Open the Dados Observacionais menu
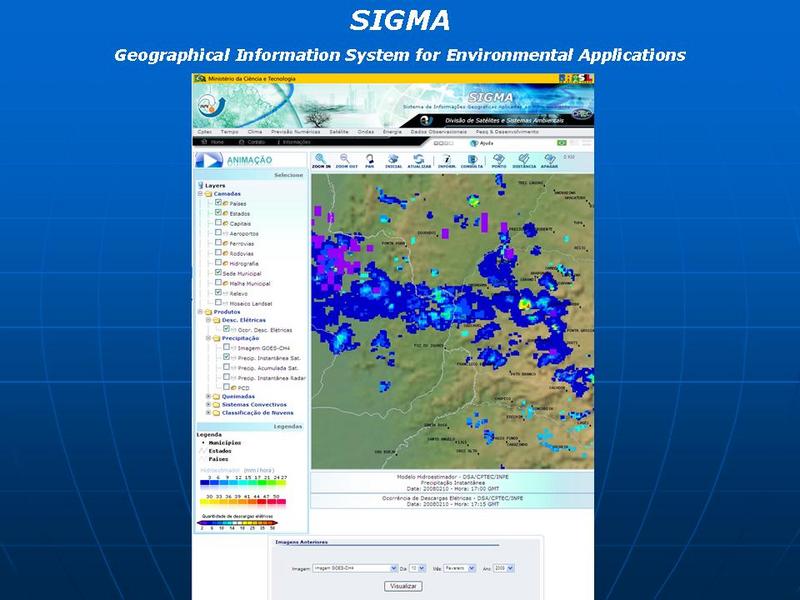The image size is (800, 600). tap(439, 132)
